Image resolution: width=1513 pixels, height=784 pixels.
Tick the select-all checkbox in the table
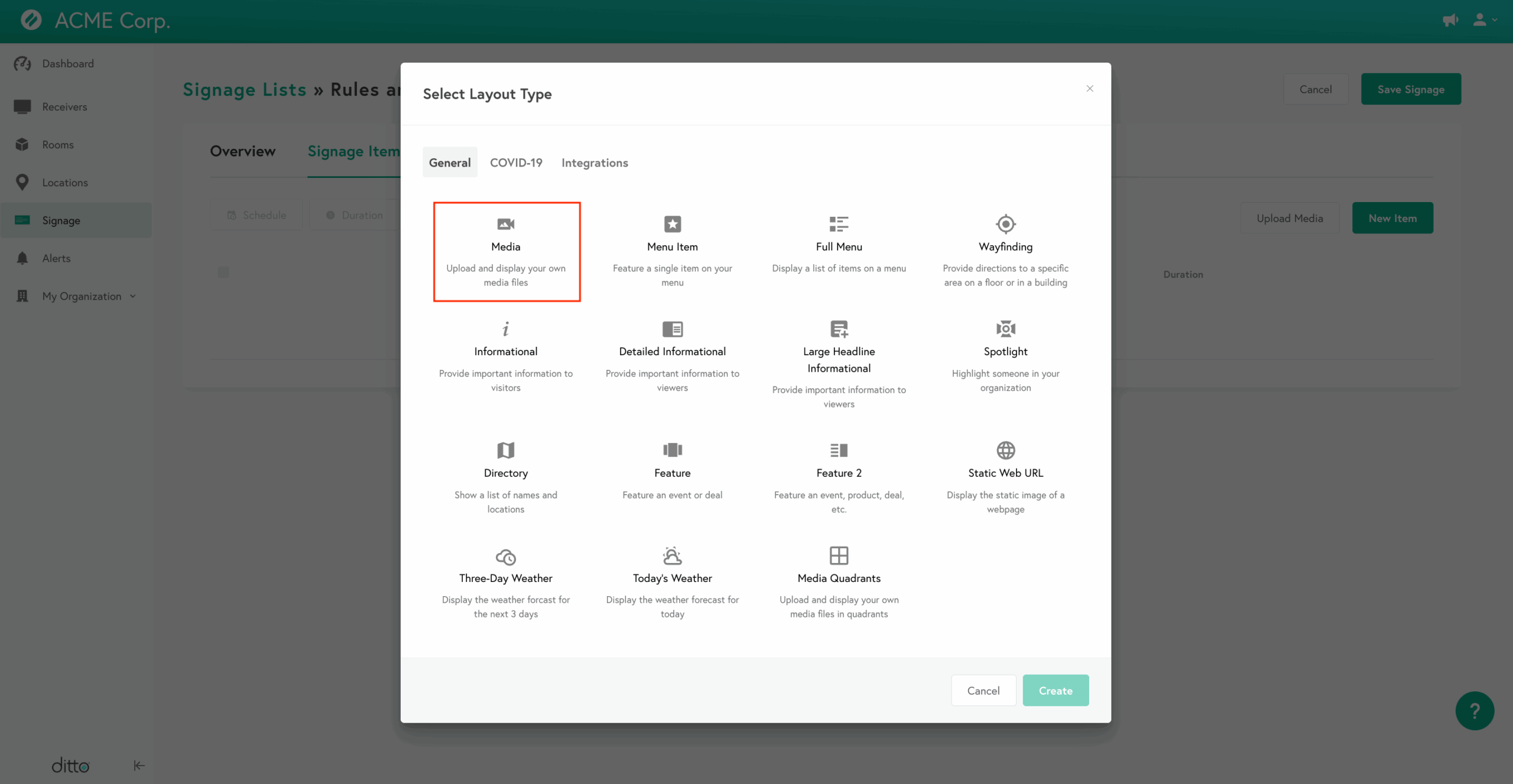tap(223, 272)
